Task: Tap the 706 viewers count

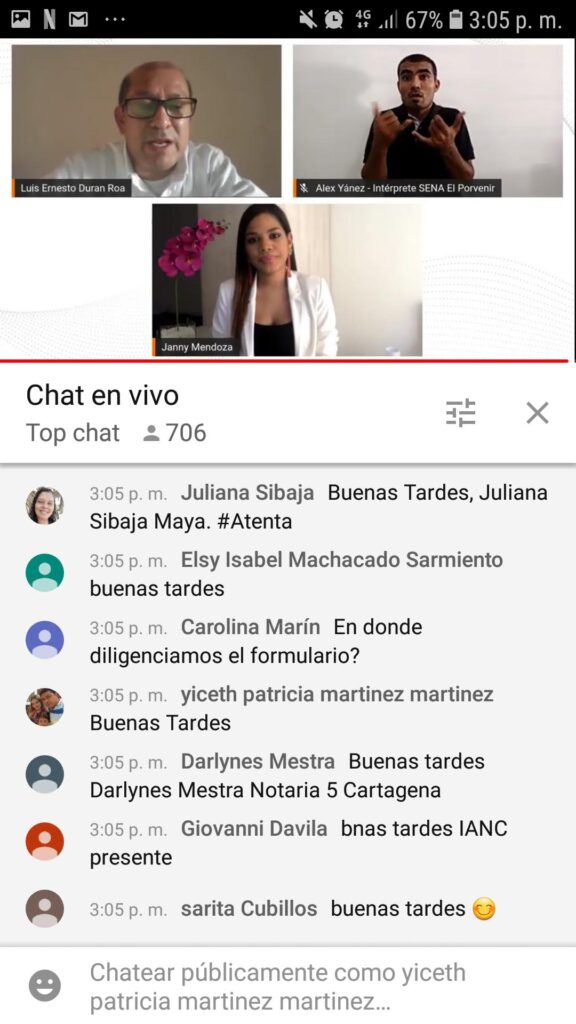Action: pos(174,433)
